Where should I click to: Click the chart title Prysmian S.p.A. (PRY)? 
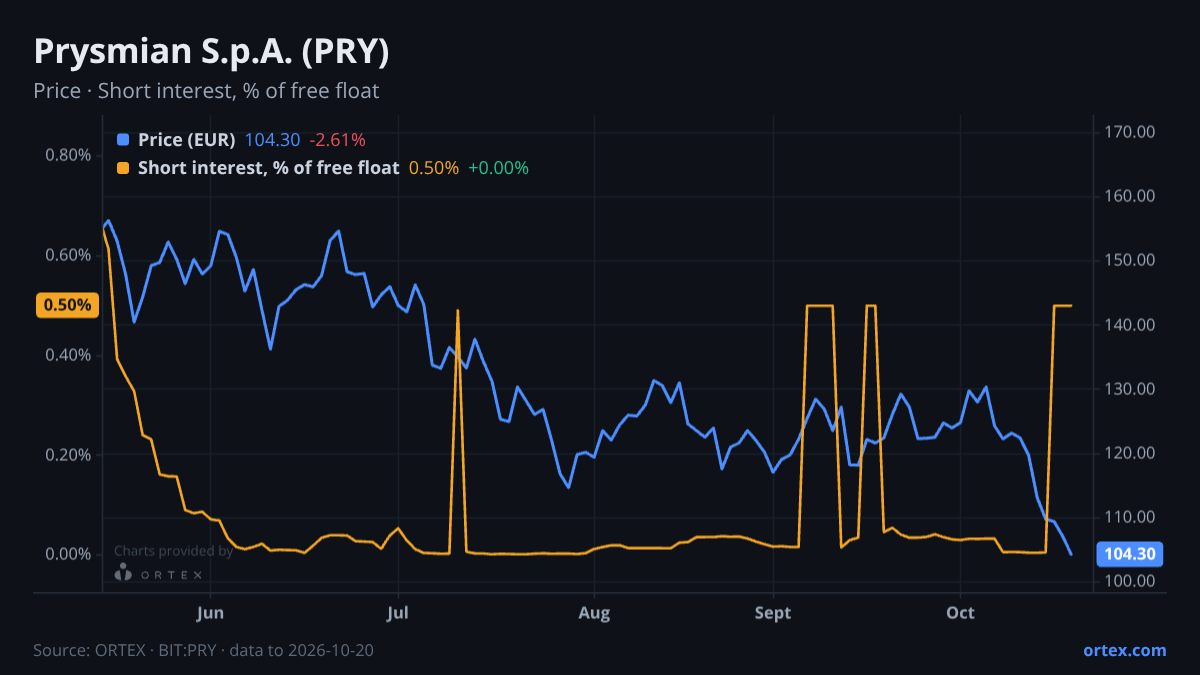(x=211, y=52)
